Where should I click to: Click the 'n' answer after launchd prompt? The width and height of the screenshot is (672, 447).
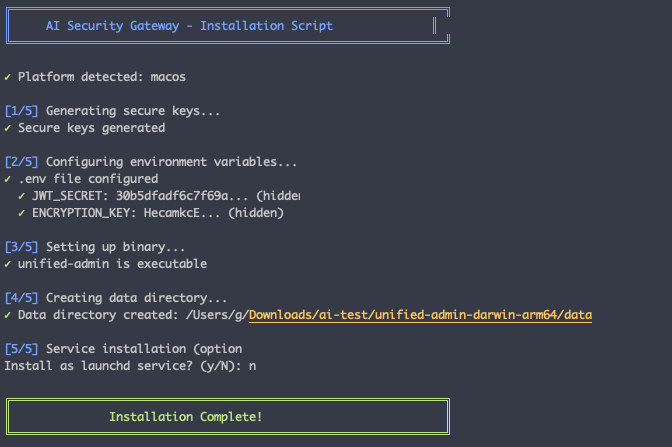(252, 366)
